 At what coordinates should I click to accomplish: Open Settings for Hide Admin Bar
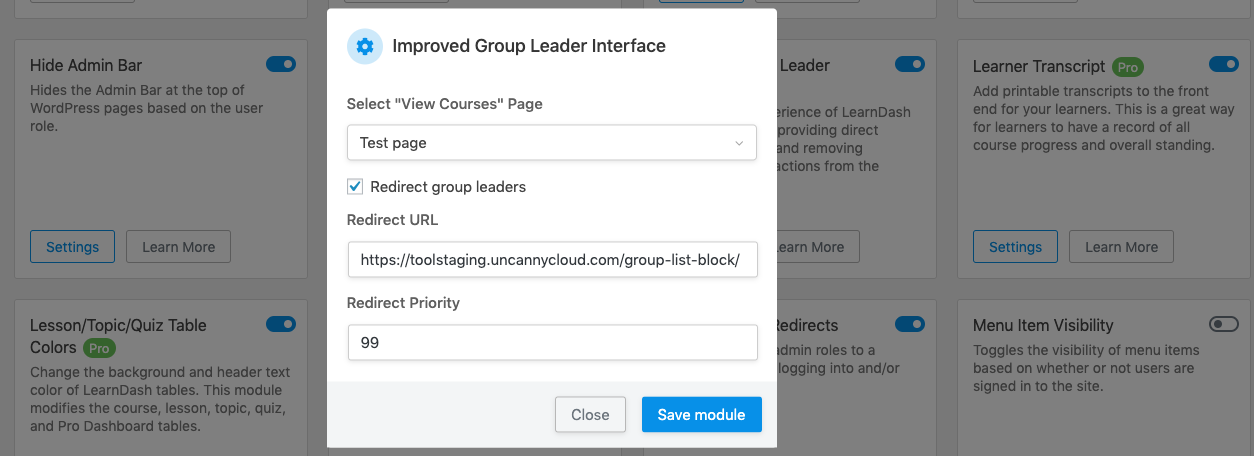coord(72,247)
